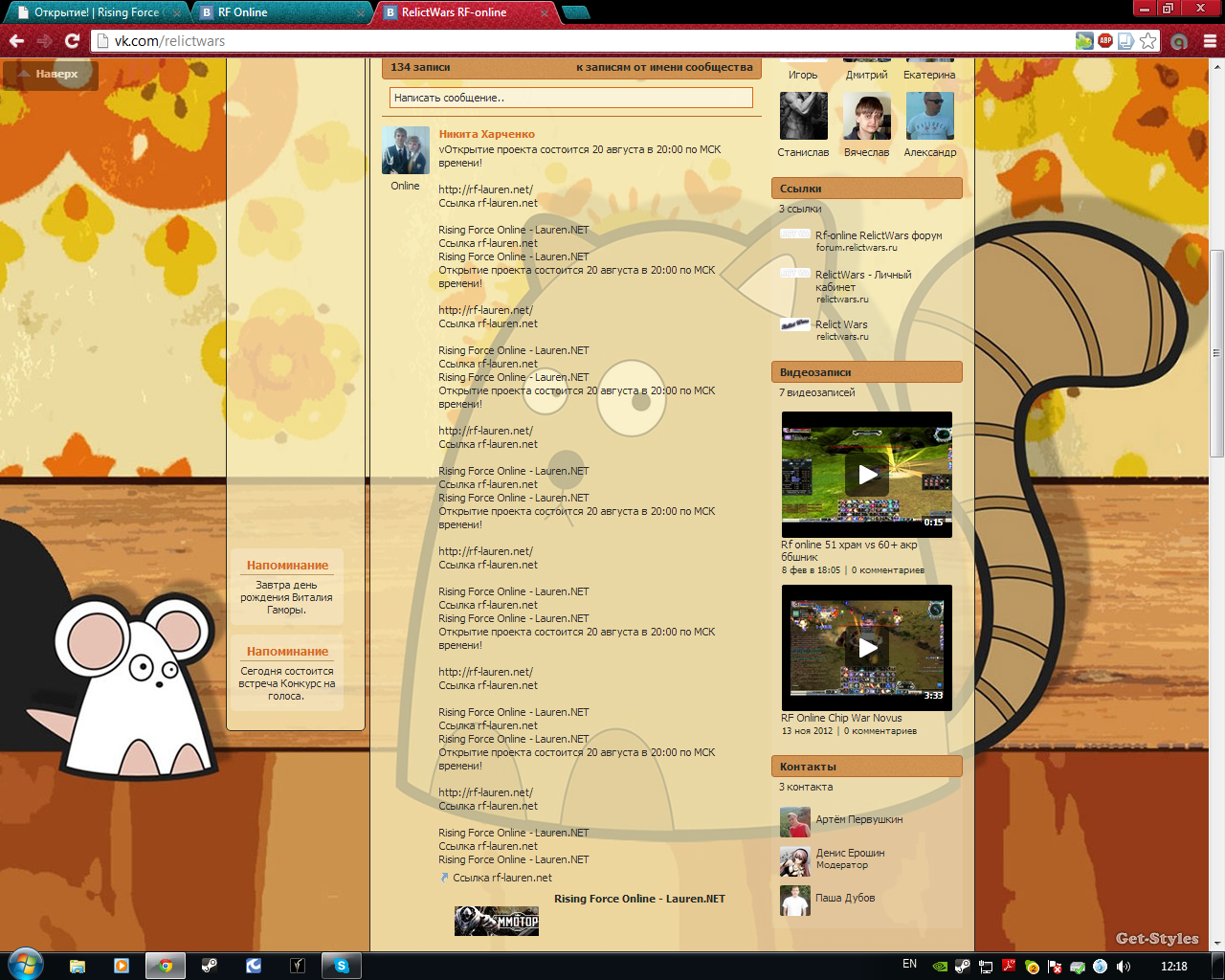The width and height of the screenshot is (1225, 980).
Task: Click the browser forward arrow
Action: click(44, 41)
